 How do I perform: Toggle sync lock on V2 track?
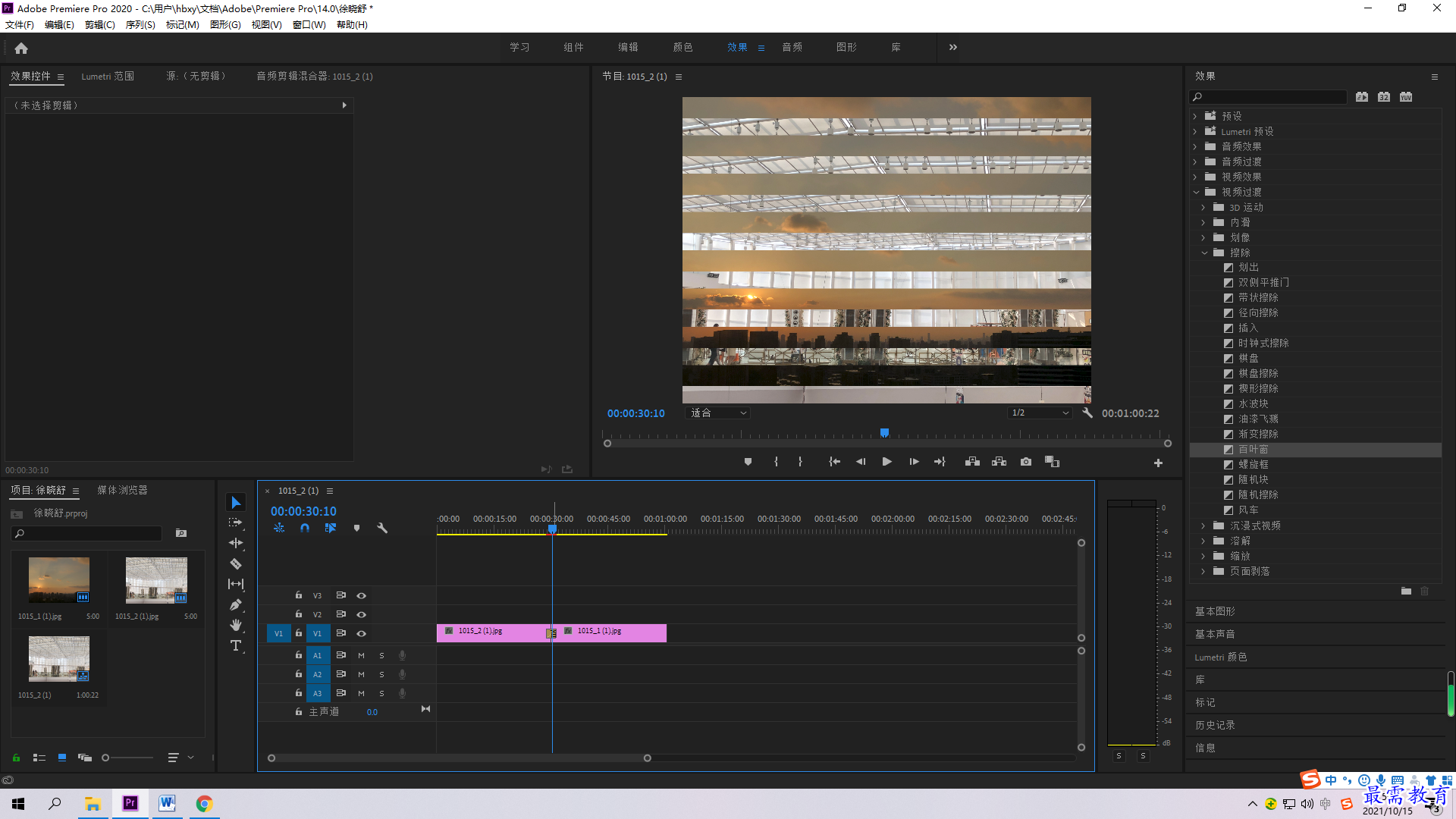pos(341,614)
